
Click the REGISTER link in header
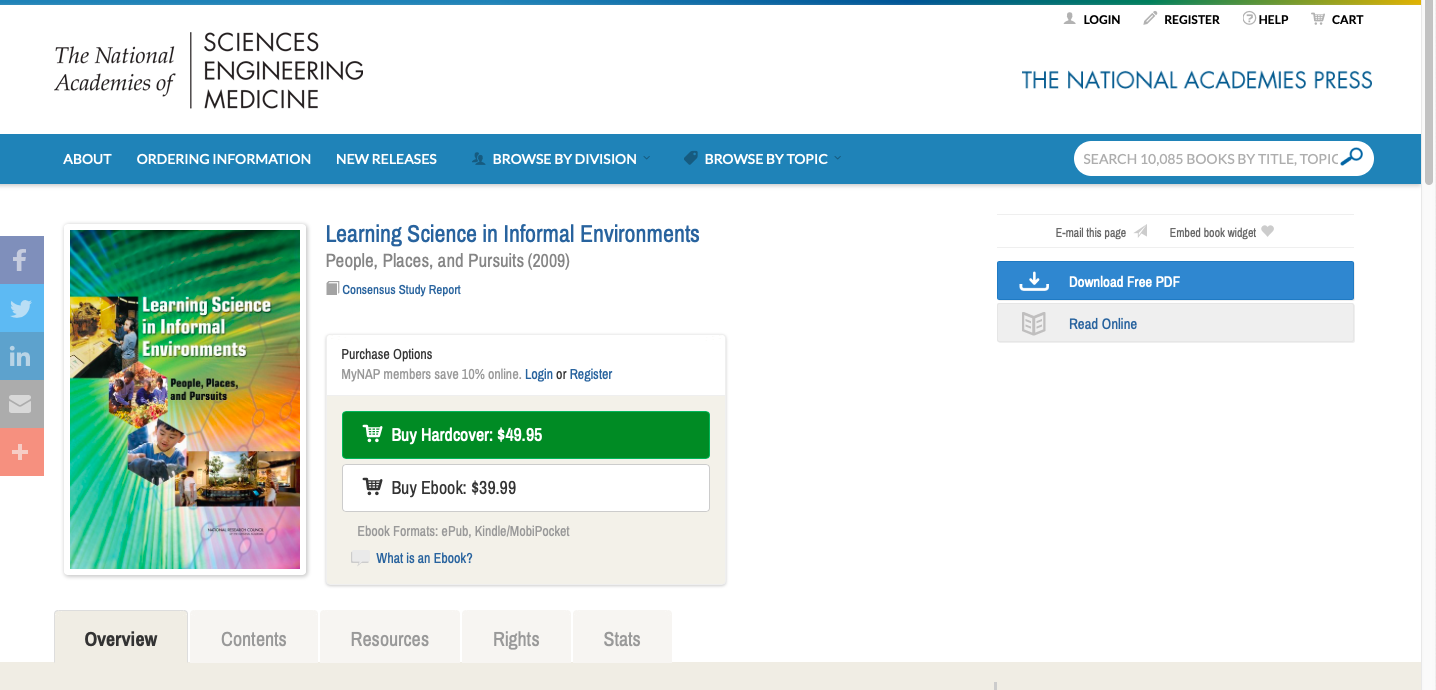[1182, 19]
